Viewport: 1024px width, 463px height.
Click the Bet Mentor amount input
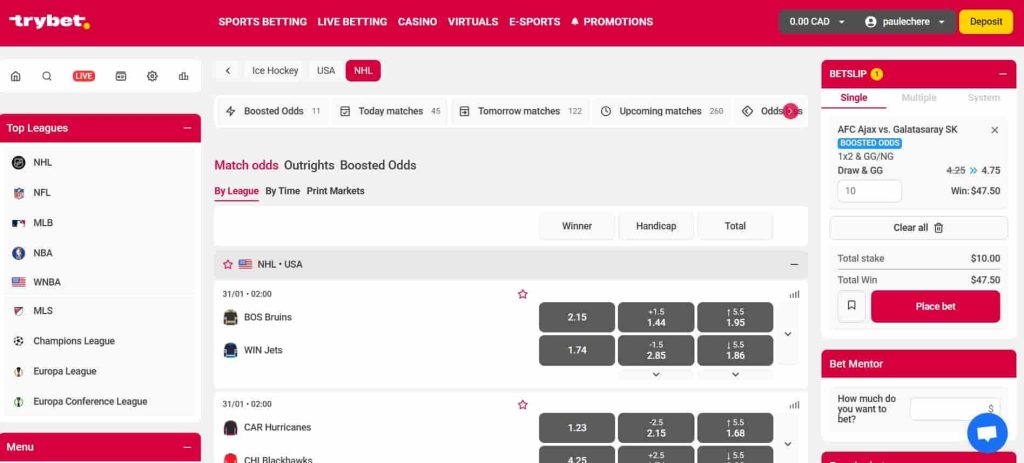[x=954, y=409]
